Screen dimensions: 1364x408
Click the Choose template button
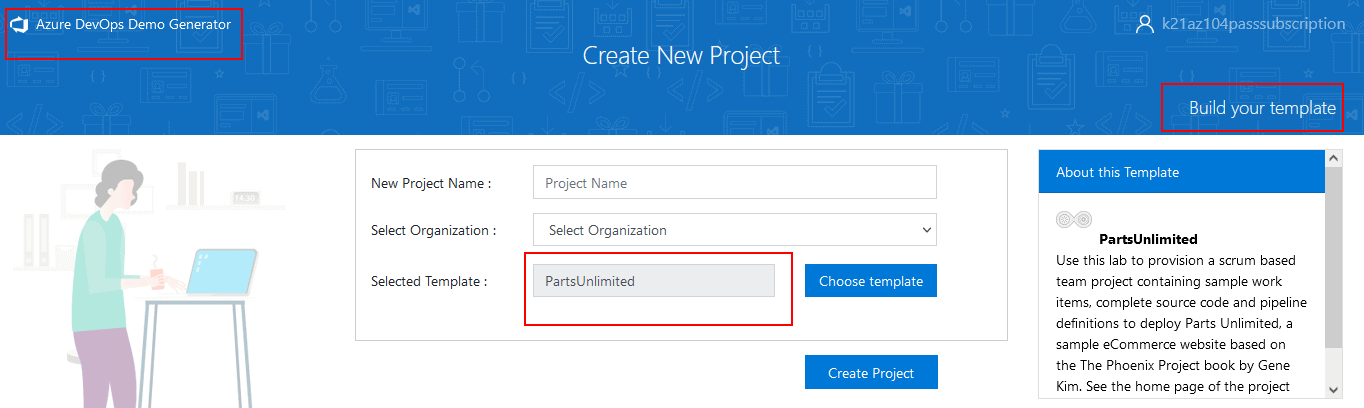coord(871,281)
